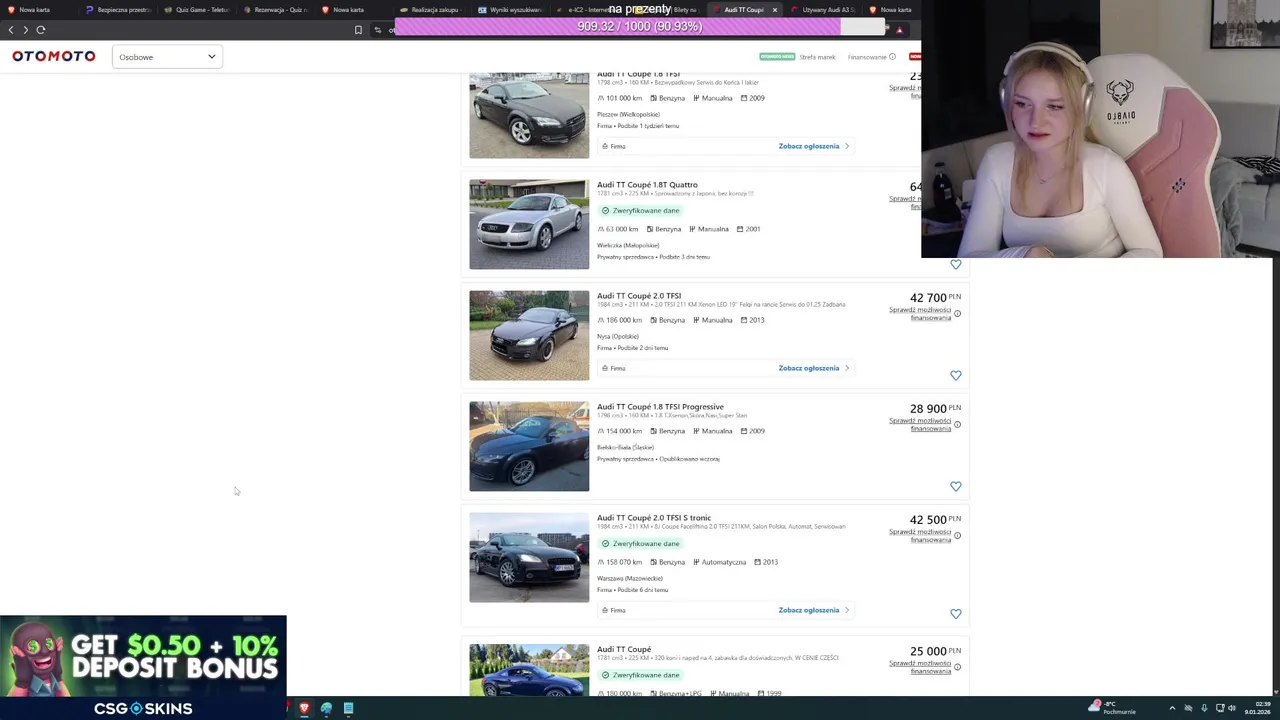Open the Audi TT Coupé 1.8T Quattro listing

[647, 185]
